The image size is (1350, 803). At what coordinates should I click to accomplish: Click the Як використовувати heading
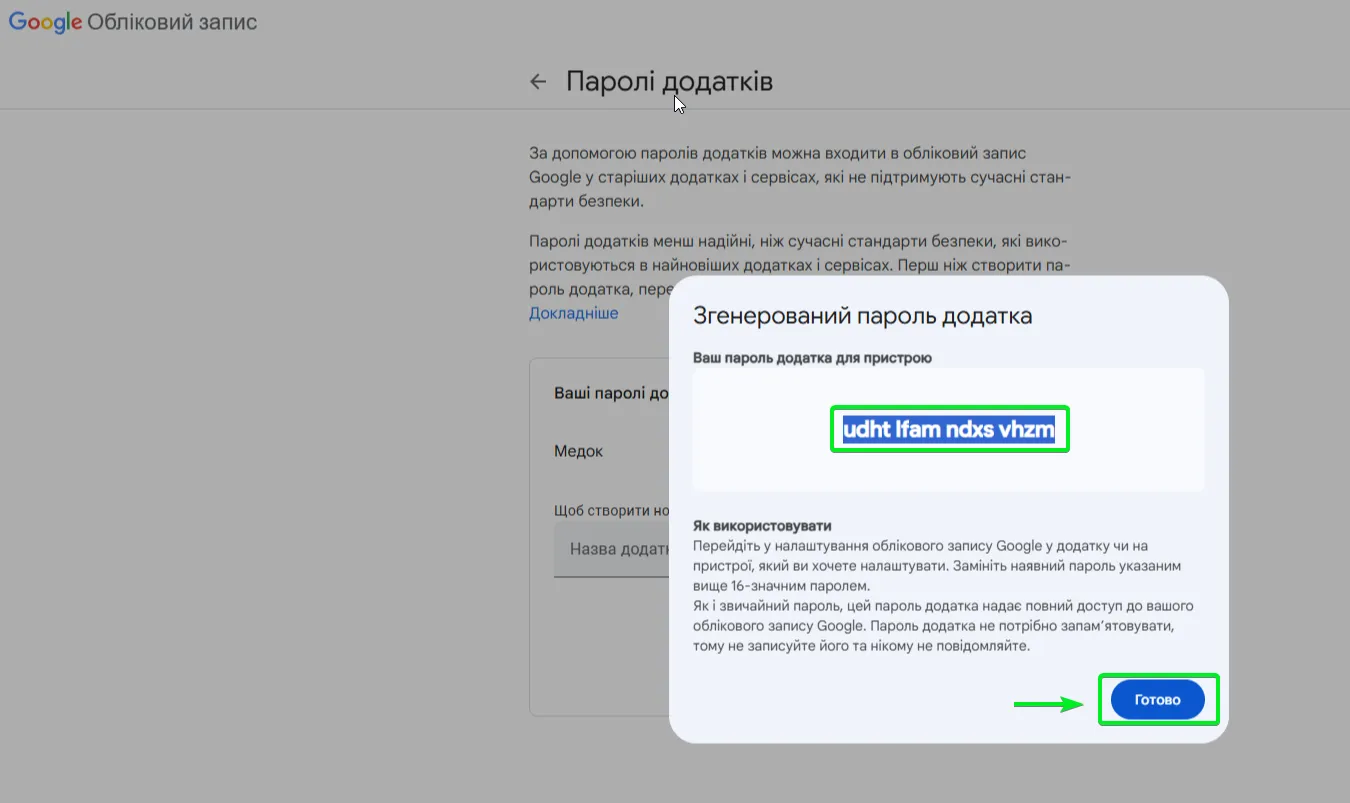coord(762,526)
